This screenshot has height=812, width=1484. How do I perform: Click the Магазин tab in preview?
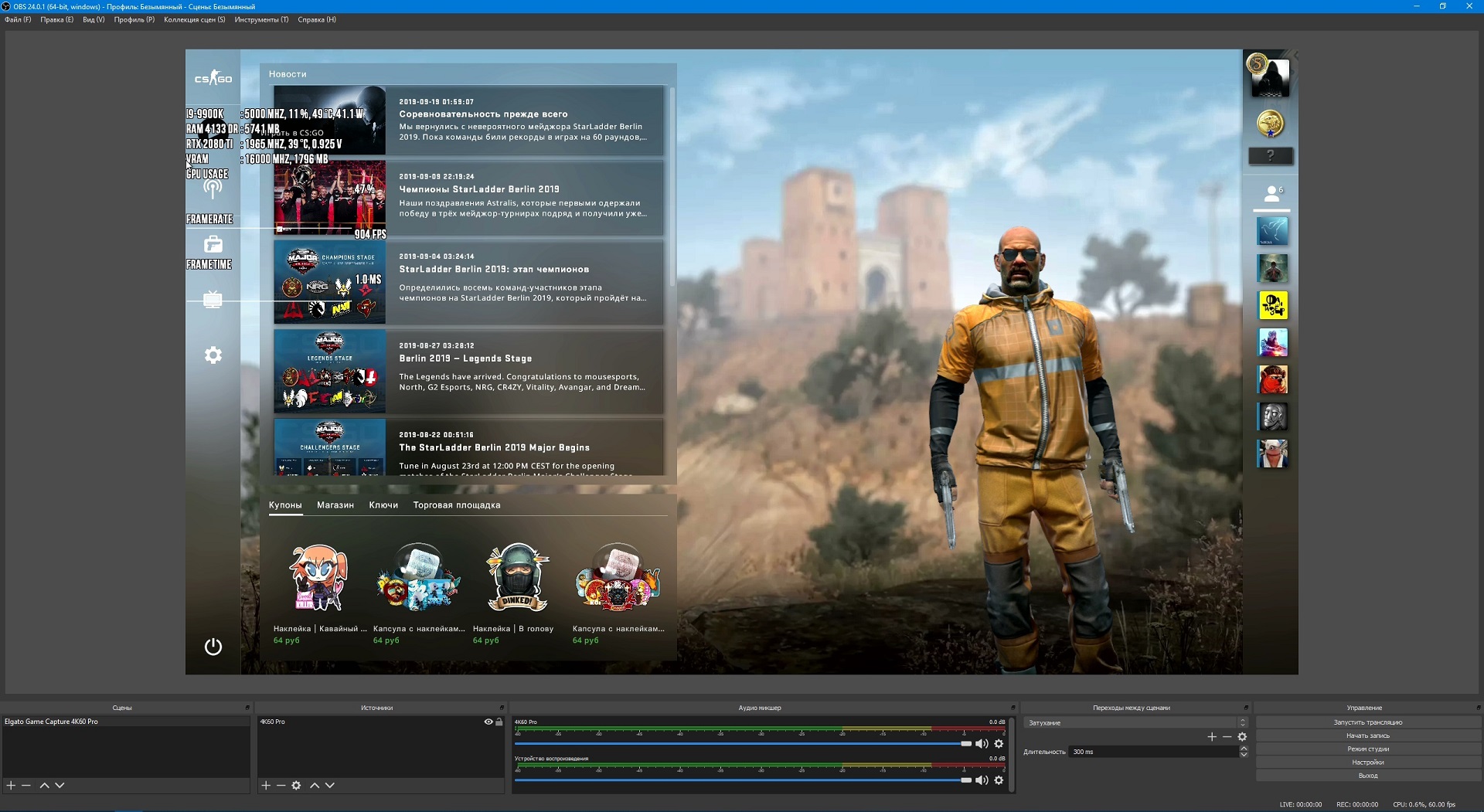(335, 505)
